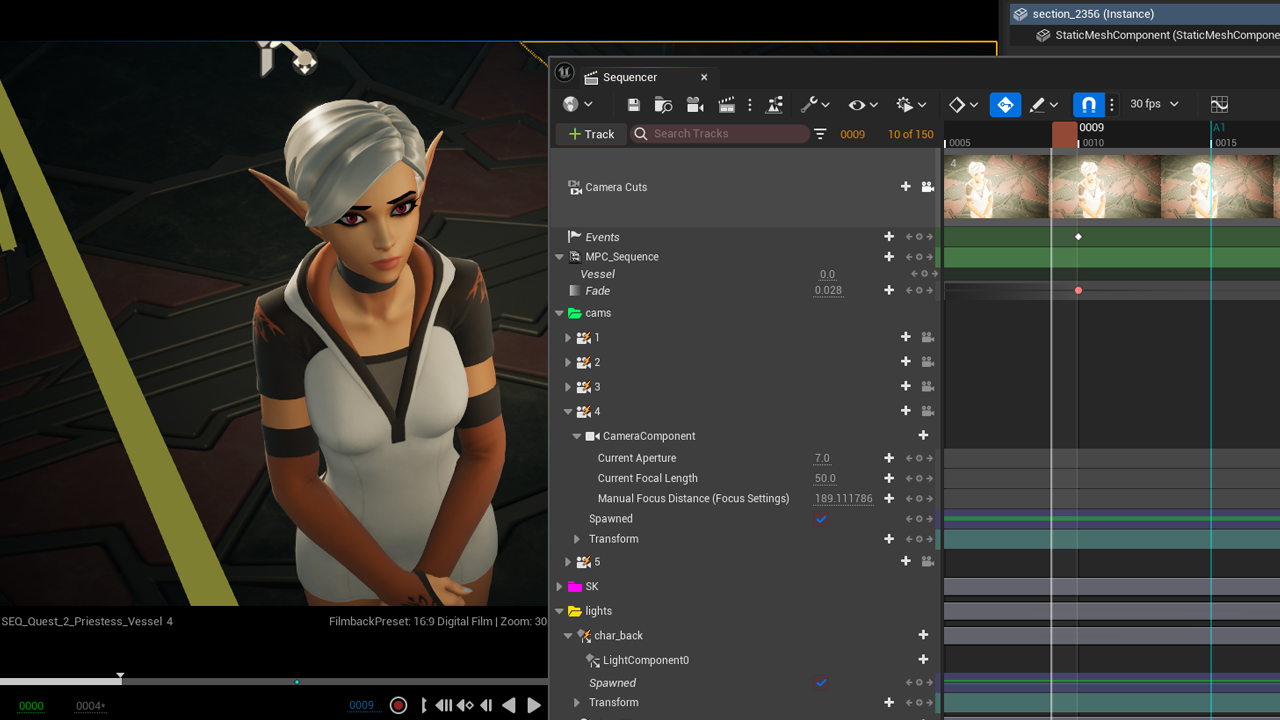Screen dimensions: 1280x720
Task: Open the 30 fps frame rate dropdown
Action: 1154,104
